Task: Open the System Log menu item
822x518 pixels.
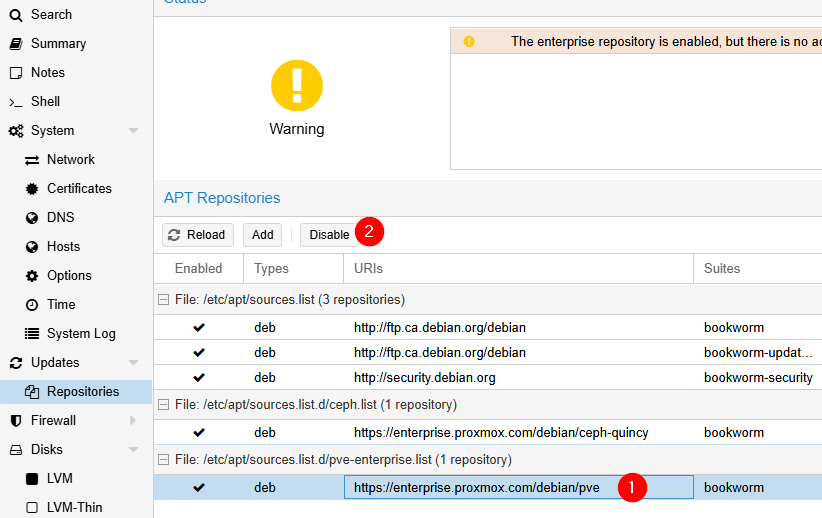Action: (x=81, y=334)
